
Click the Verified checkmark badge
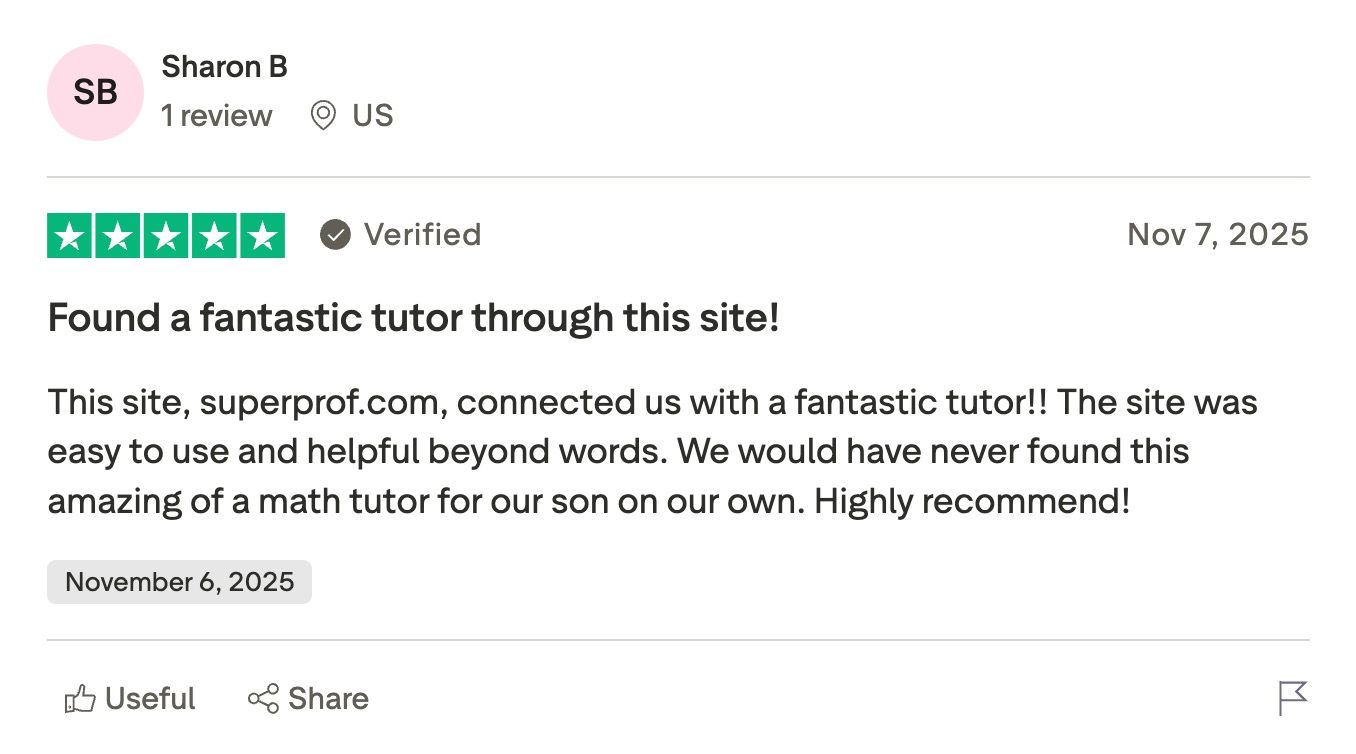334,235
